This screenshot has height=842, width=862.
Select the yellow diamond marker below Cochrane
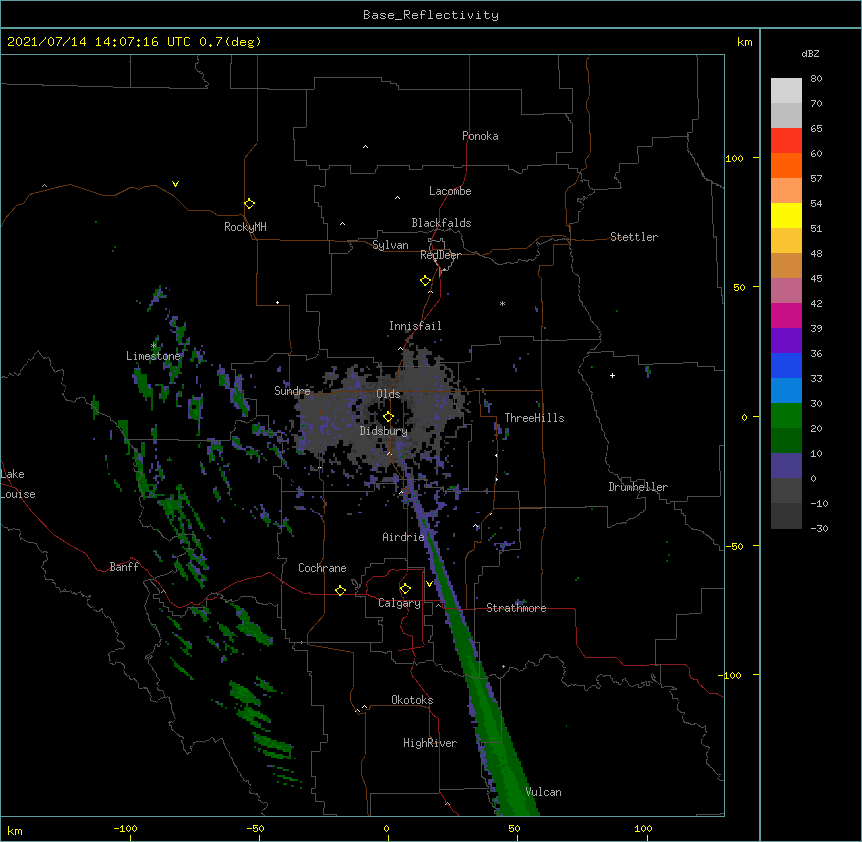coord(340,590)
